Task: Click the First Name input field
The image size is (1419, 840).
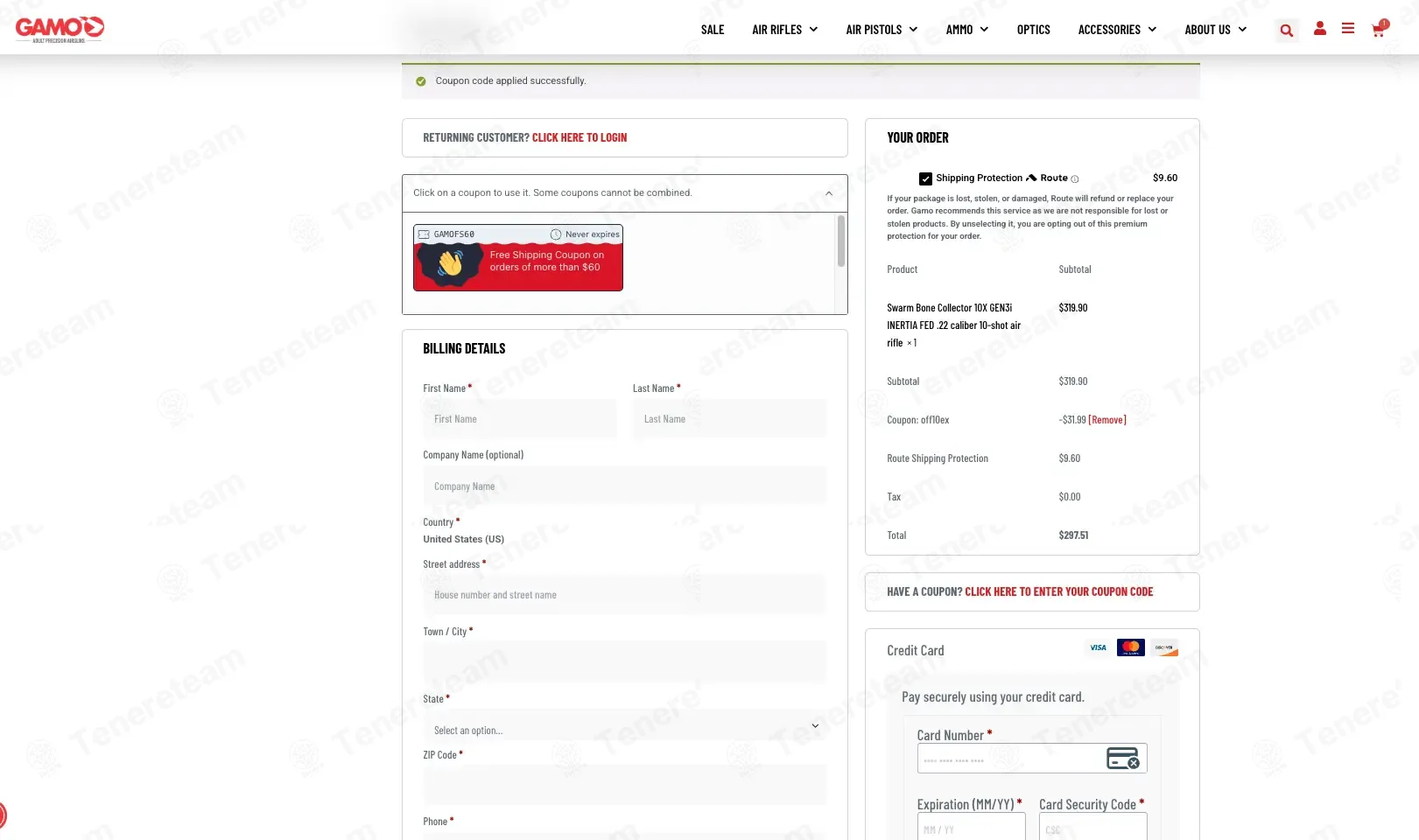Action: click(520, 419)
